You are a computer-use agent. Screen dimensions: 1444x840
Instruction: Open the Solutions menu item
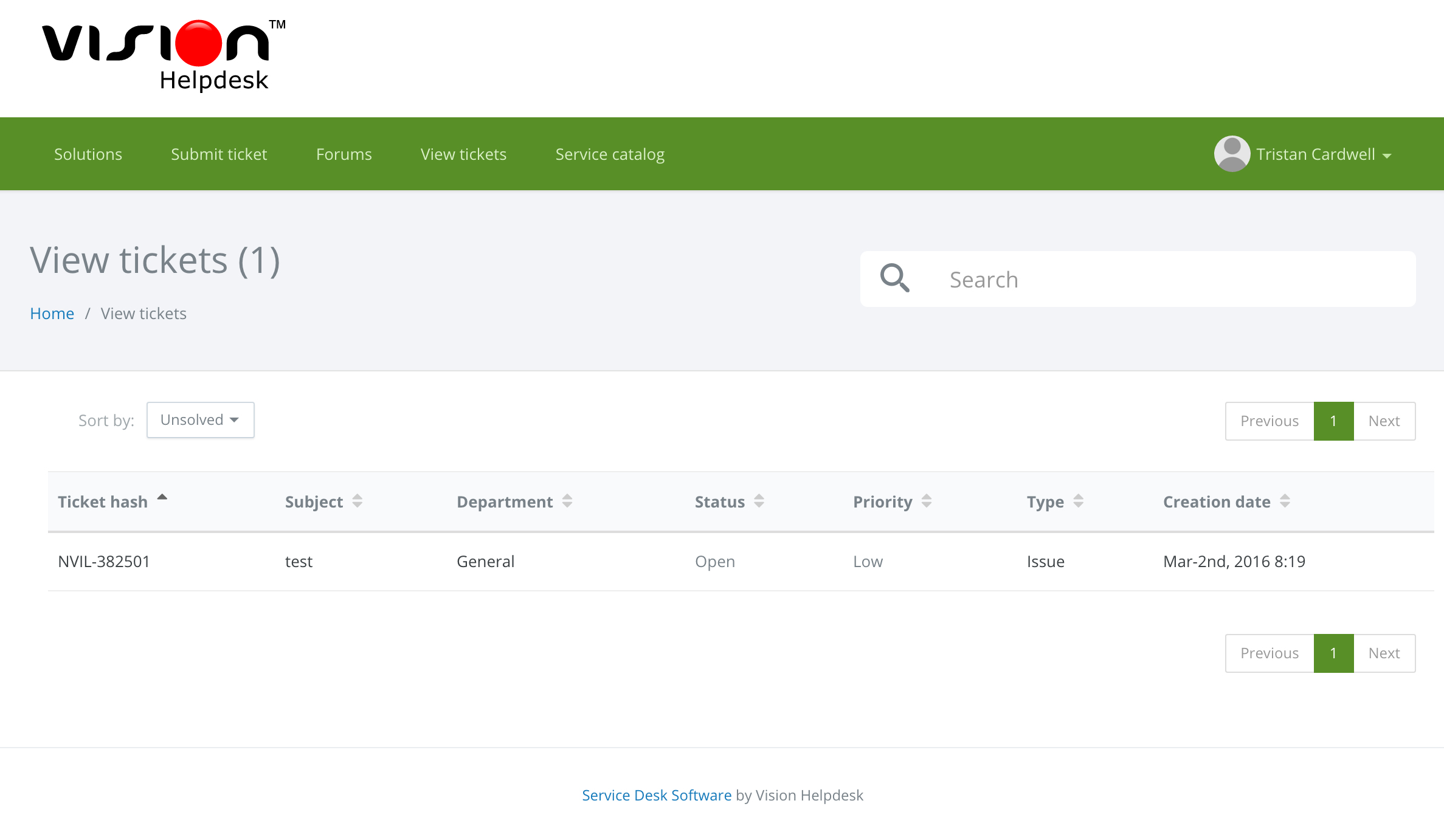88,154
